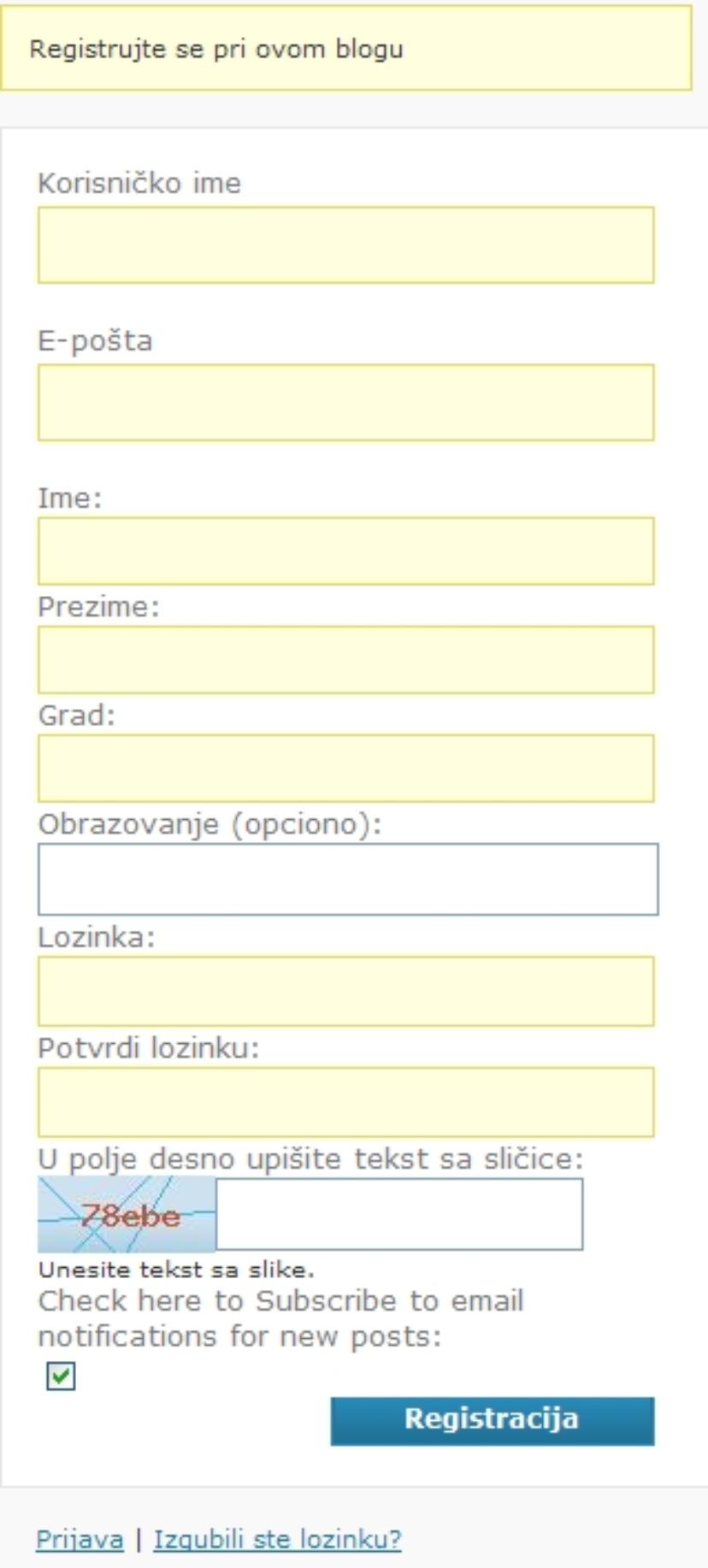Image resolution: width=708 pixels, height=1568 pixels.
Task: Uncheck the email notifications subscribe checkbox
Action: (61, 1376)
